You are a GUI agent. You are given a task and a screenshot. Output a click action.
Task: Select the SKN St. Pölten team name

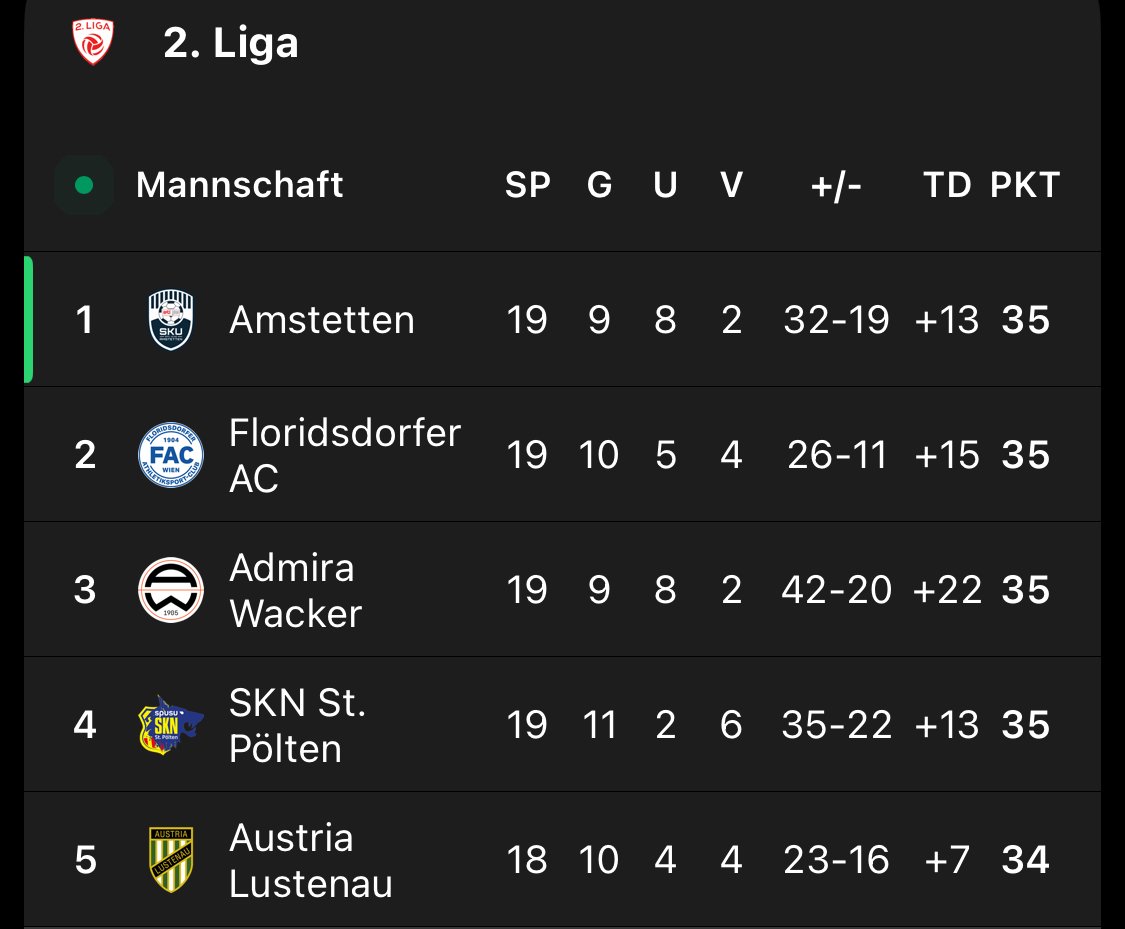point(297,725)
